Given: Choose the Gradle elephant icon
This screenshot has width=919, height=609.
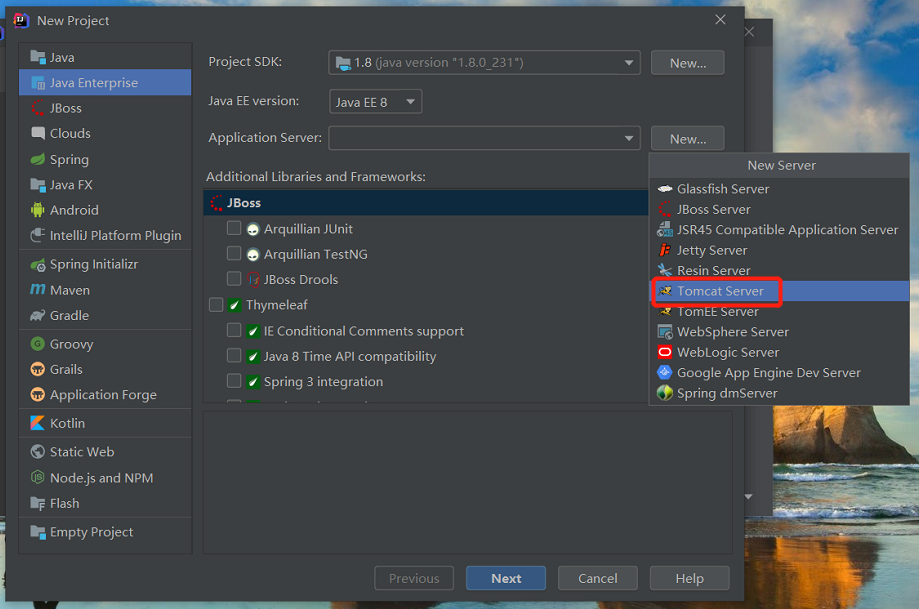Looking at the screenshot, I should click(38, 315).
